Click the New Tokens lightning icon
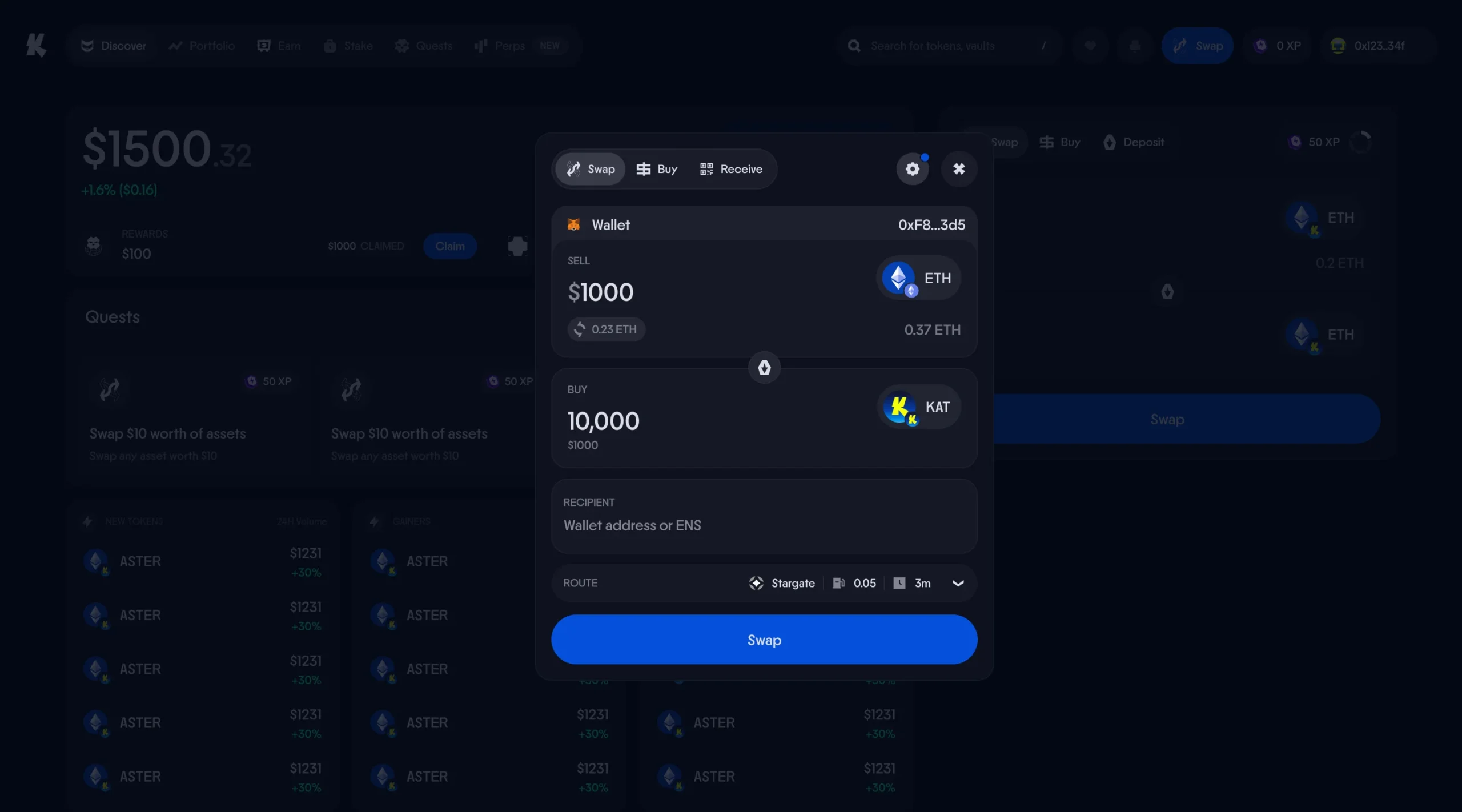The width and height of the screenshot is (1462, 812). click(x=87, y=522)
